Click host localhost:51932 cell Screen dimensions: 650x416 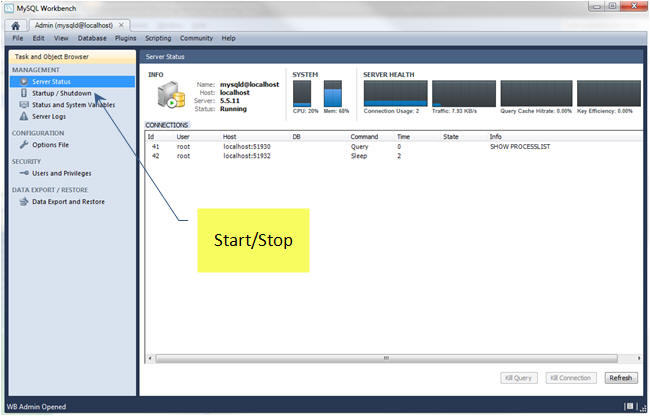click(247, 156)
